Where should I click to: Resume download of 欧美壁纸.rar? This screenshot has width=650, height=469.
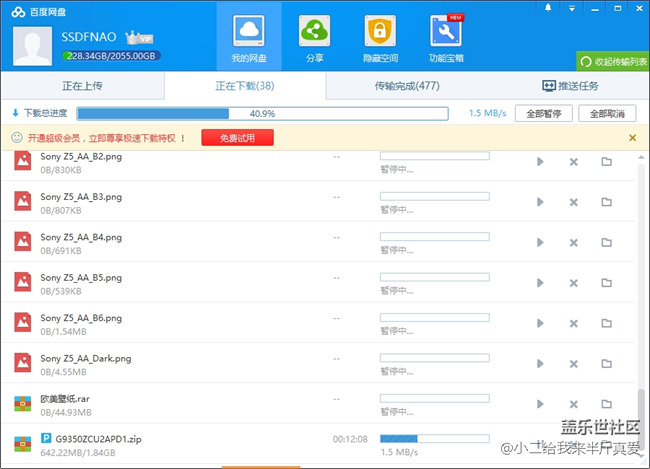click(540, 404)
